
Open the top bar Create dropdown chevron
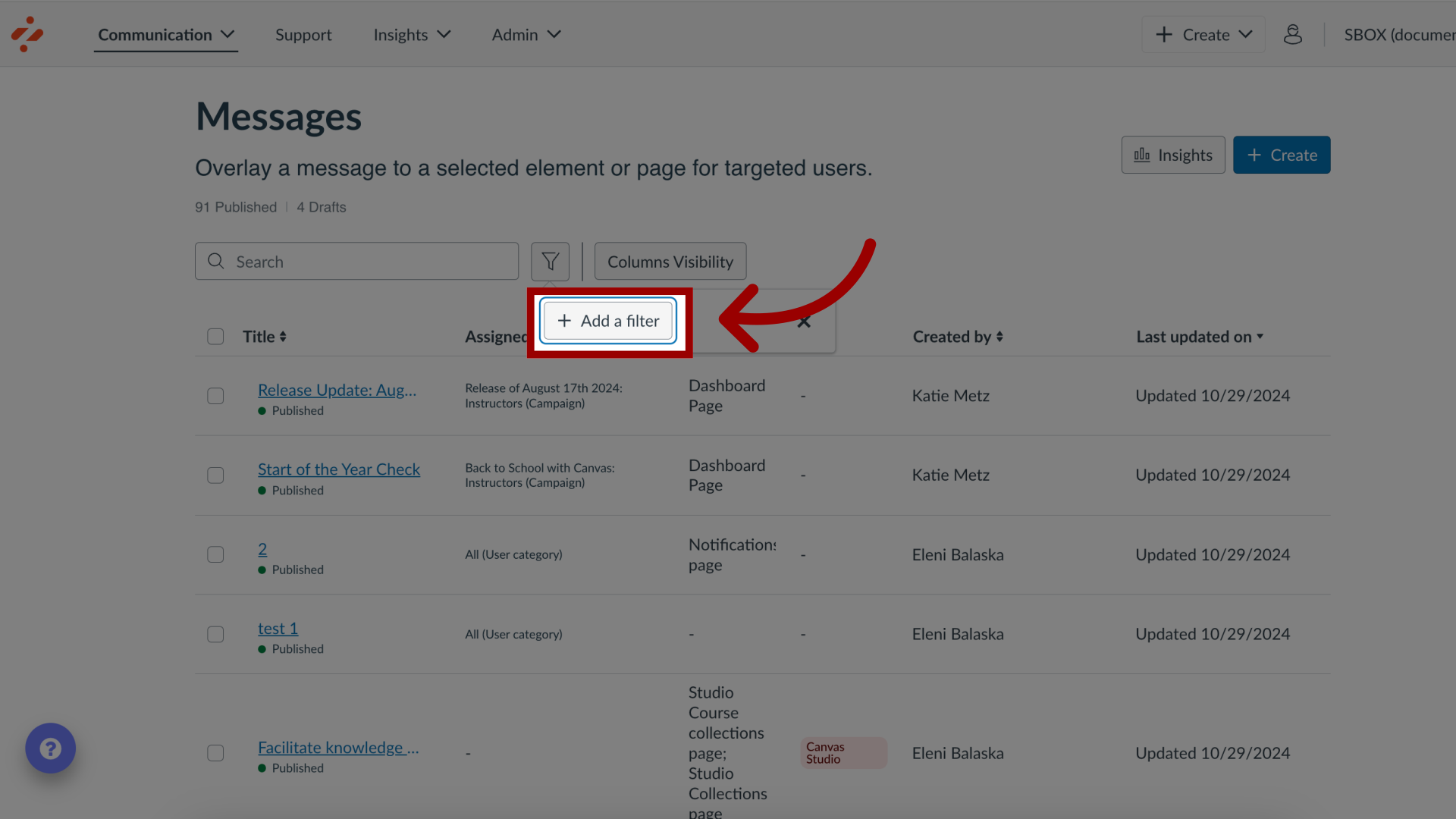point(1245,34)
